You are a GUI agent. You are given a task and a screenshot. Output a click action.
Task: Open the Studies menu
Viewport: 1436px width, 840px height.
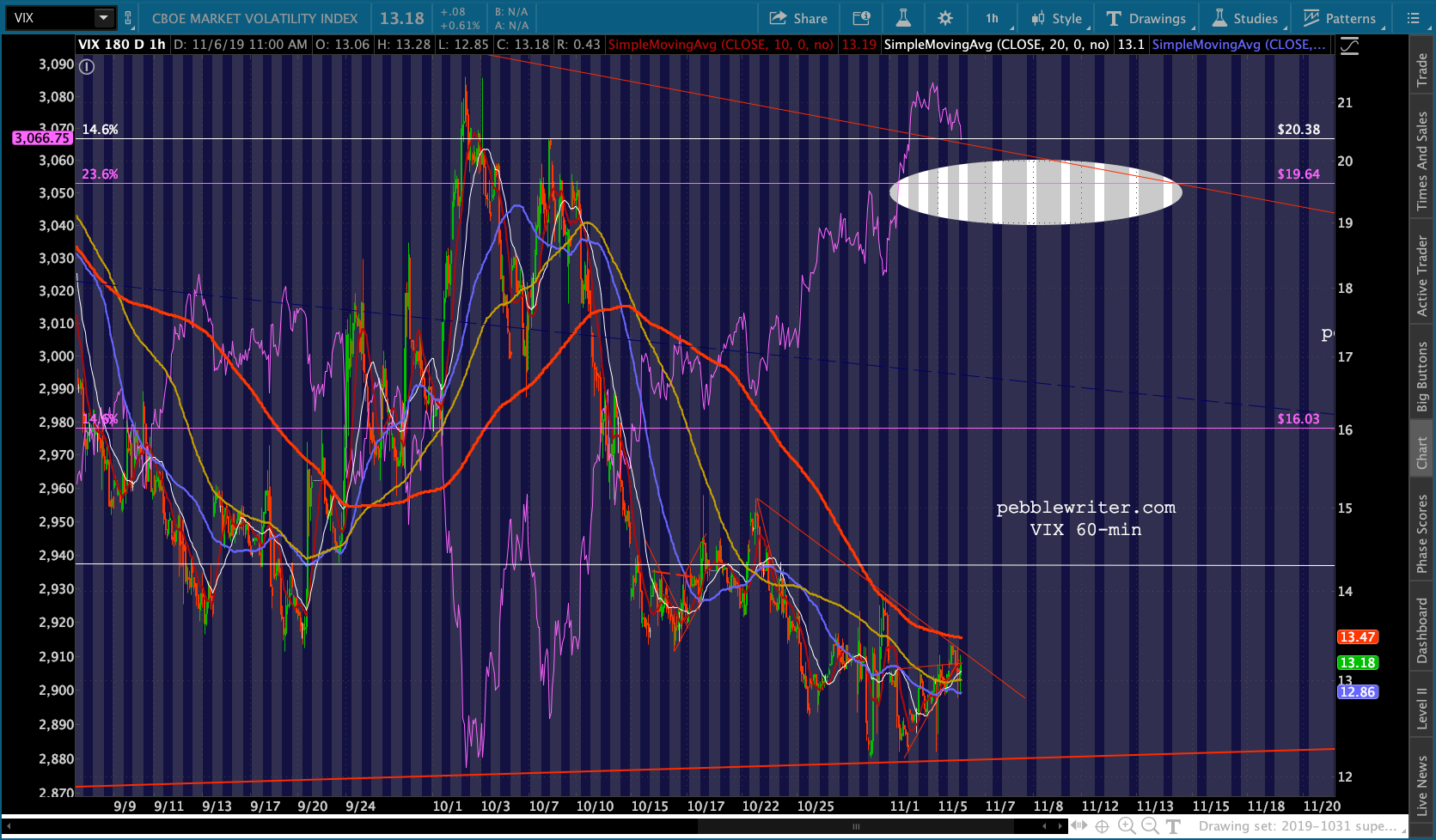(1245, 18)
